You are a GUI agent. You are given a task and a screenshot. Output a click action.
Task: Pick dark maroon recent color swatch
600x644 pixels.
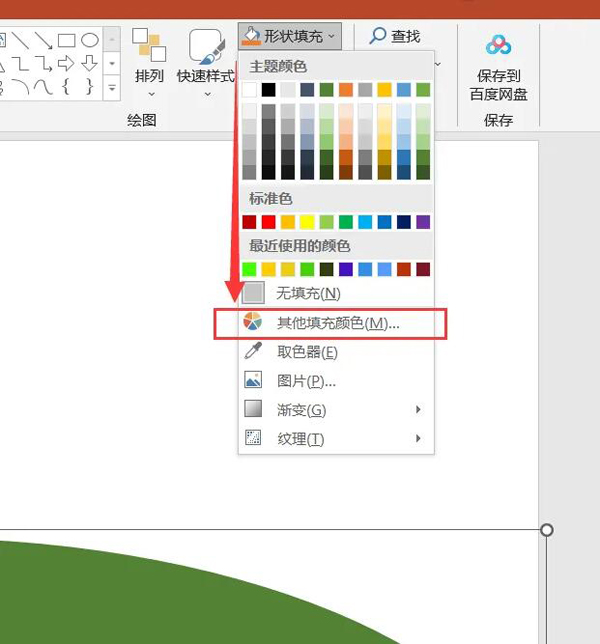point(423,269)
